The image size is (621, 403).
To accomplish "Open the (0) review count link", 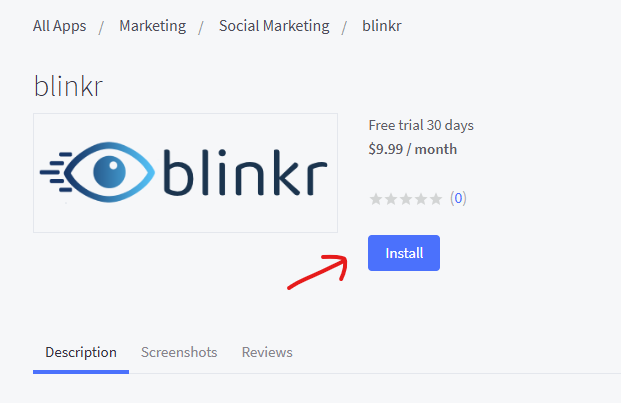I will click(x=458, y=198).
